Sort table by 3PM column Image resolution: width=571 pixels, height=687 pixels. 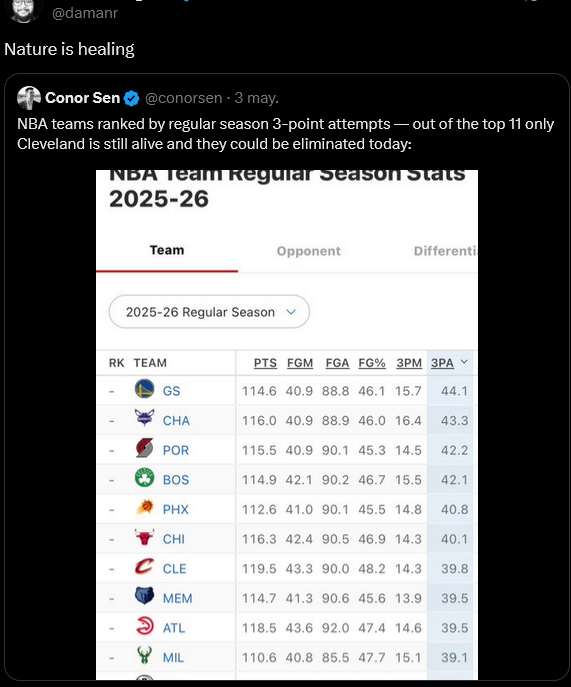pos(409,363)
